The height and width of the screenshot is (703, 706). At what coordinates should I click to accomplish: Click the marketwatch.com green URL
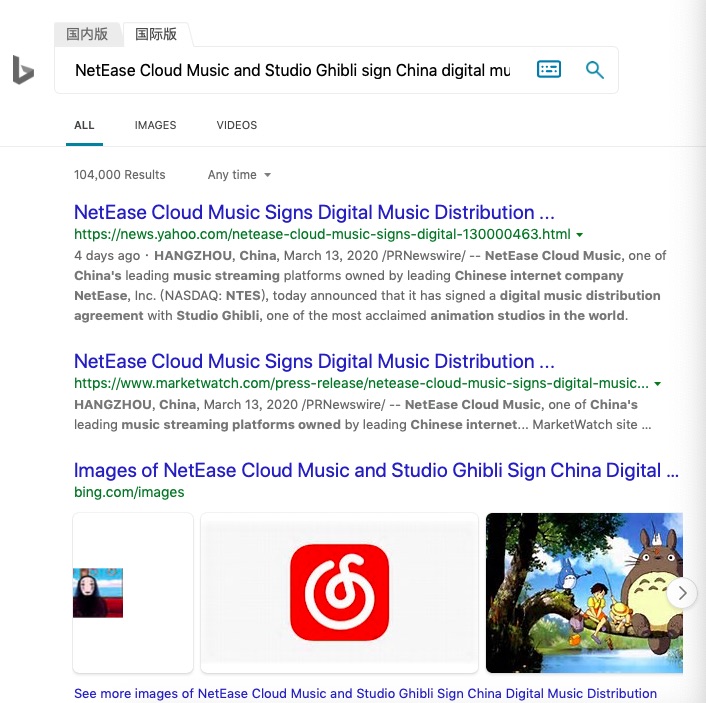[x=362, y=383]
